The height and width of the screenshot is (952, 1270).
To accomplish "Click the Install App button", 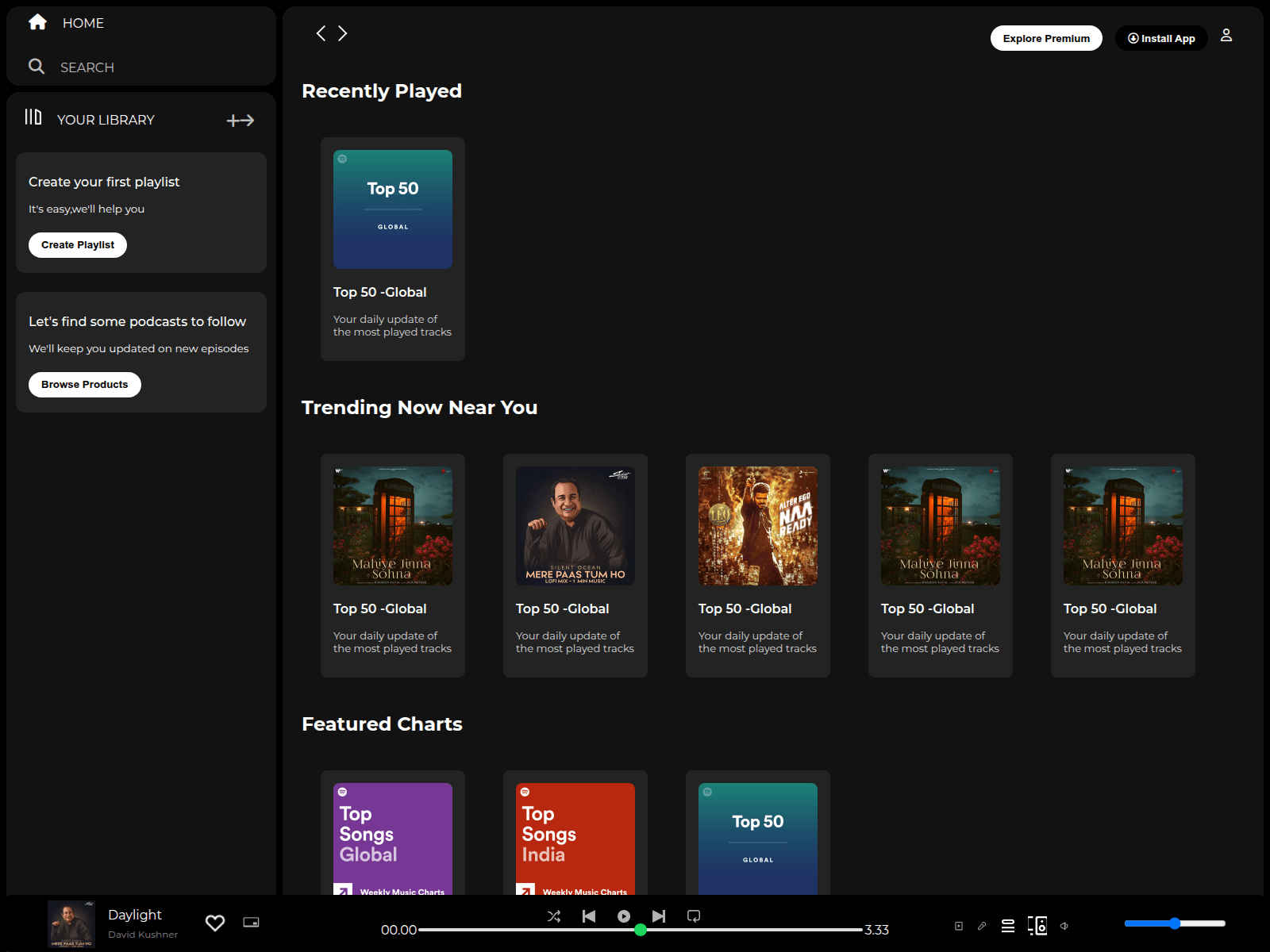I will [1161, 38].
